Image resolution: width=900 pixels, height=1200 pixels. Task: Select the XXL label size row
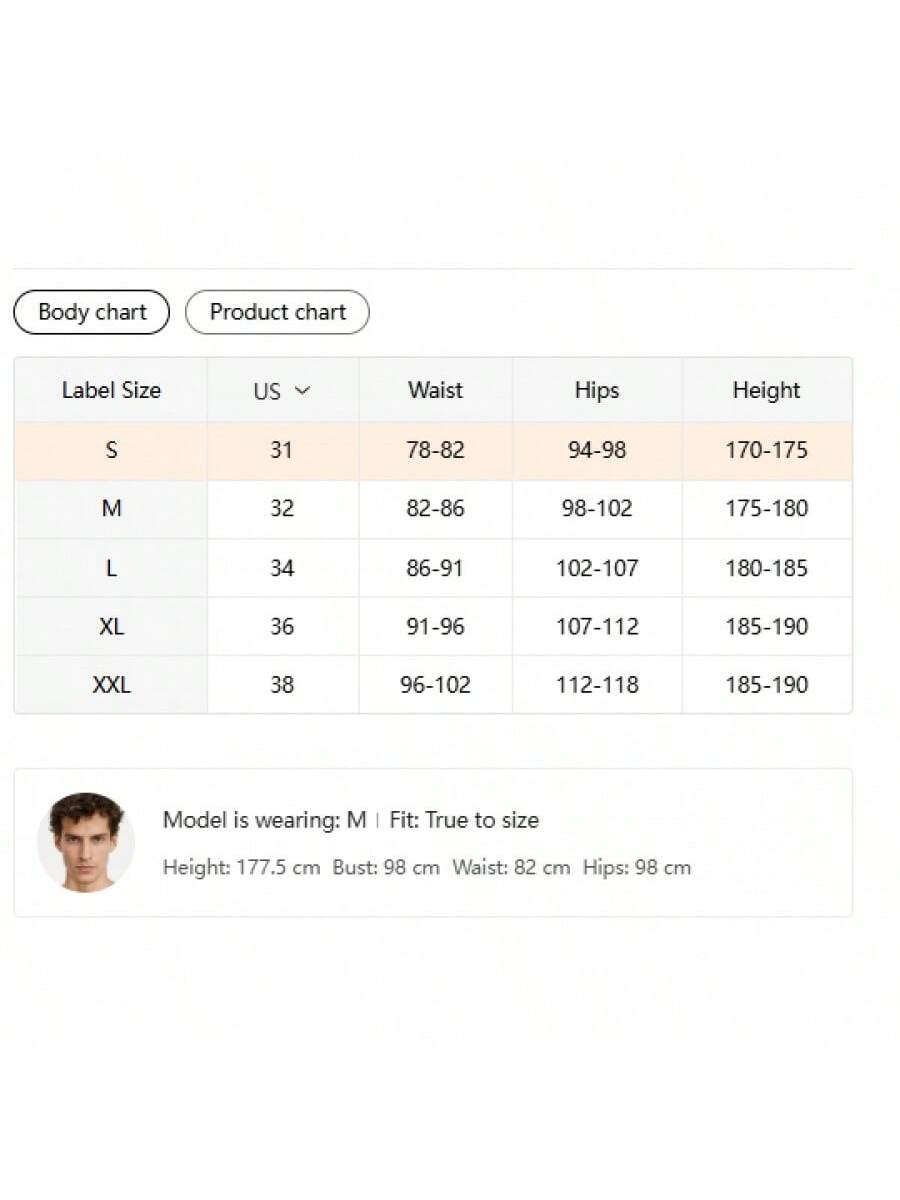pos(111,685)
